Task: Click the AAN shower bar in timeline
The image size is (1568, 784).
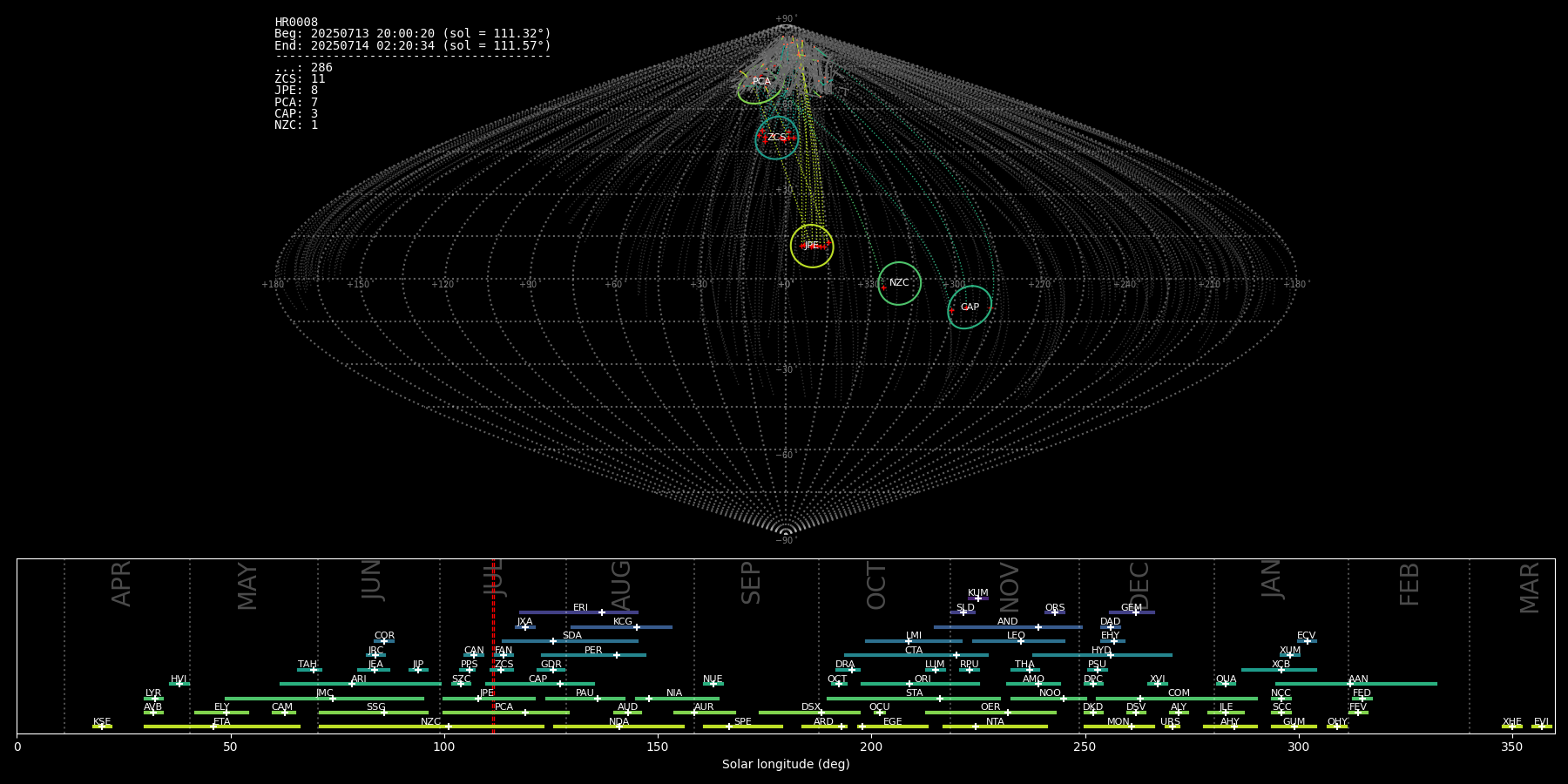Action: click(x=1356, y=684)
